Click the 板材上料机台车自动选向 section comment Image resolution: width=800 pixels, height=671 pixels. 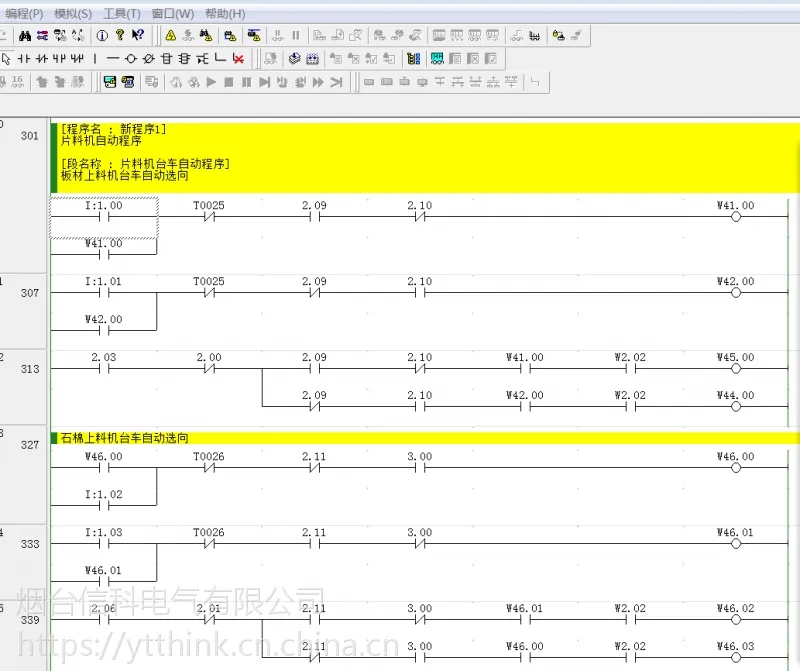click(124, 176)
